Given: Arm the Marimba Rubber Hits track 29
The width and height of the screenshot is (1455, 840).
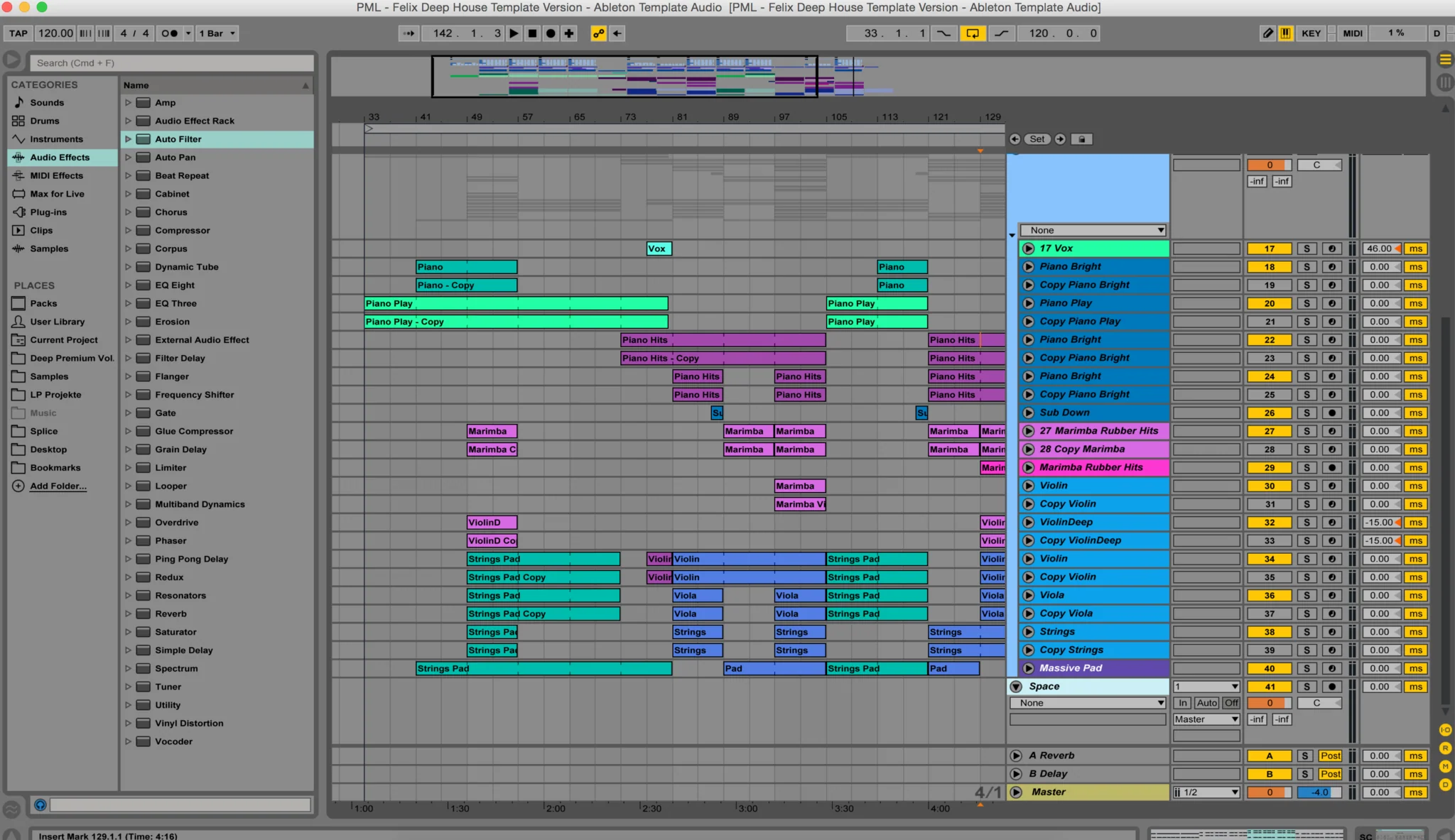Looking at the screenshot, I should coord(1331,468).
